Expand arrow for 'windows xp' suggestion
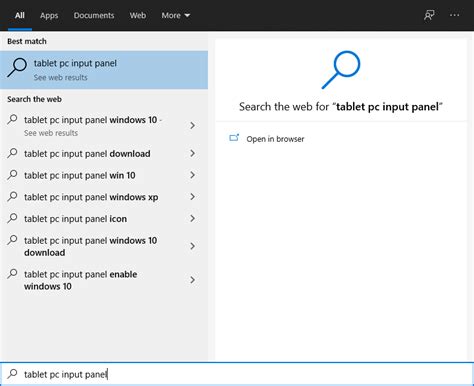 point(192,197)
